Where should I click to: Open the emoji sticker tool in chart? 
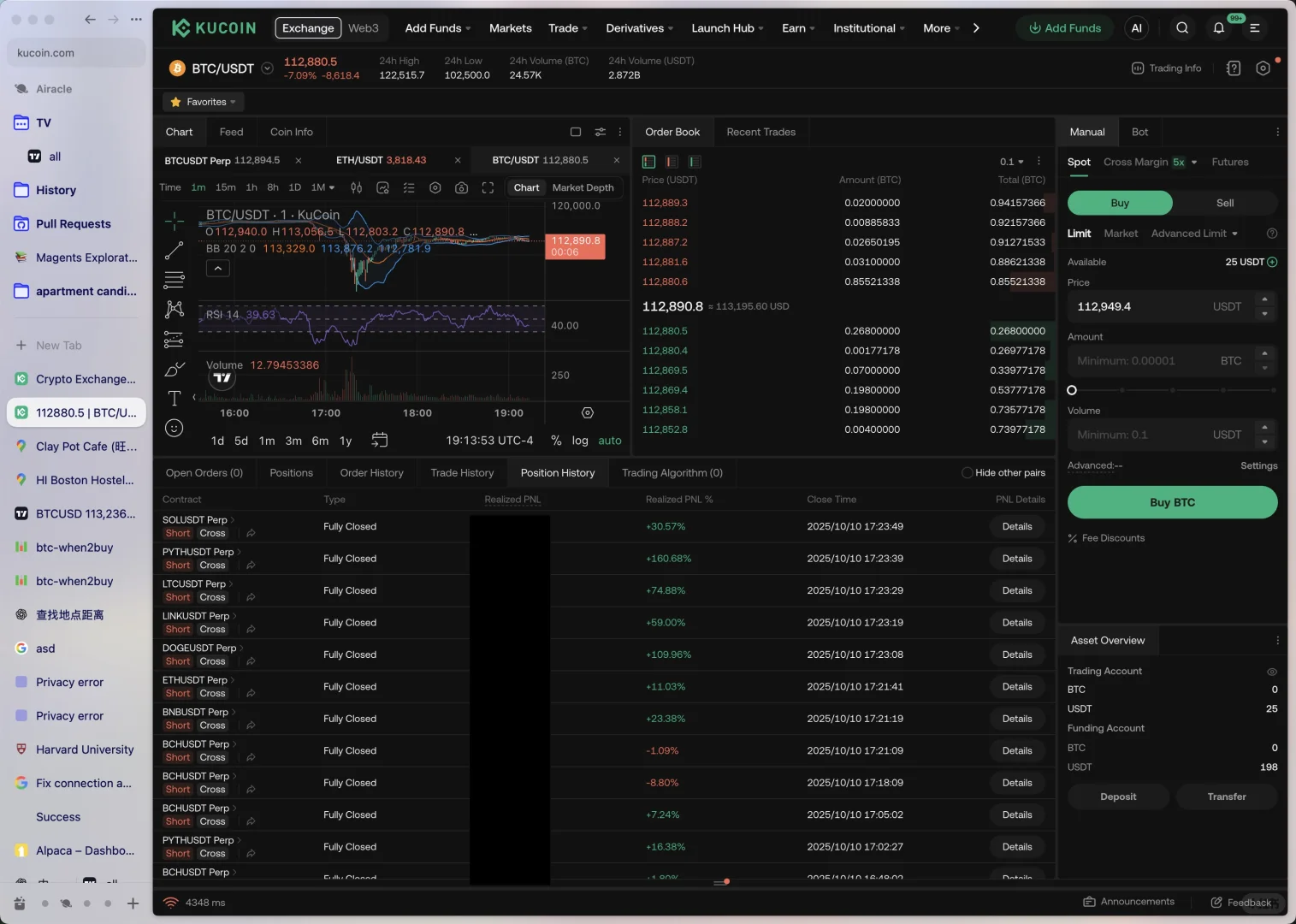point(175,428)
